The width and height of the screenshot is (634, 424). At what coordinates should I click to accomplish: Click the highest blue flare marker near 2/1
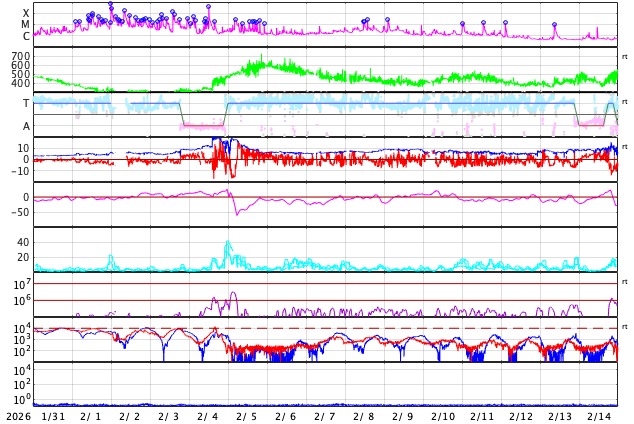point(111,5)
